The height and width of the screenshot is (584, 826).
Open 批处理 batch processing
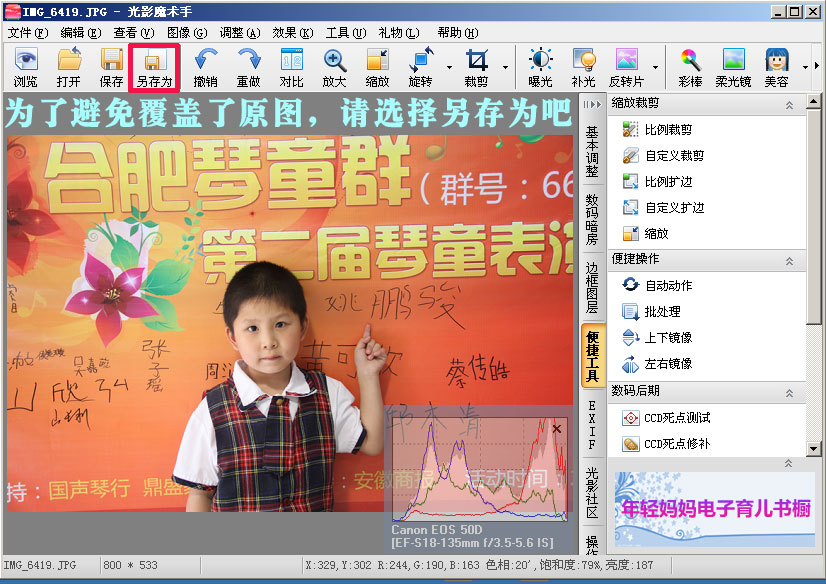(651, 312)
